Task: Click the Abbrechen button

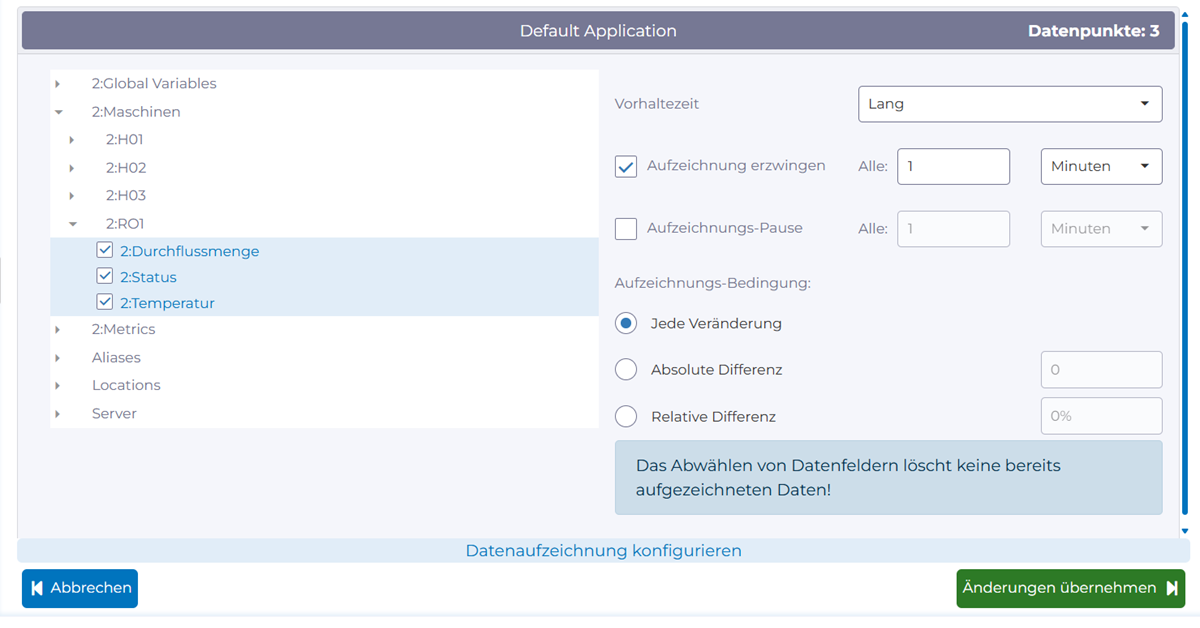Action: coord(79,588)
